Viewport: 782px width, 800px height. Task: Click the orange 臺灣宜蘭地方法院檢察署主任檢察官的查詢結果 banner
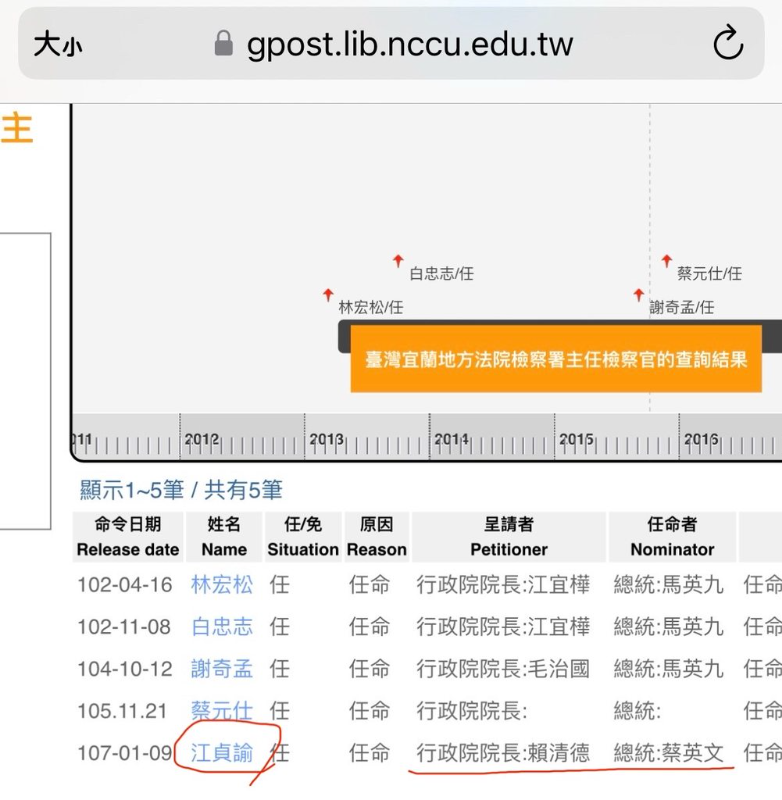pyautogui.click(x=556, y=359)
